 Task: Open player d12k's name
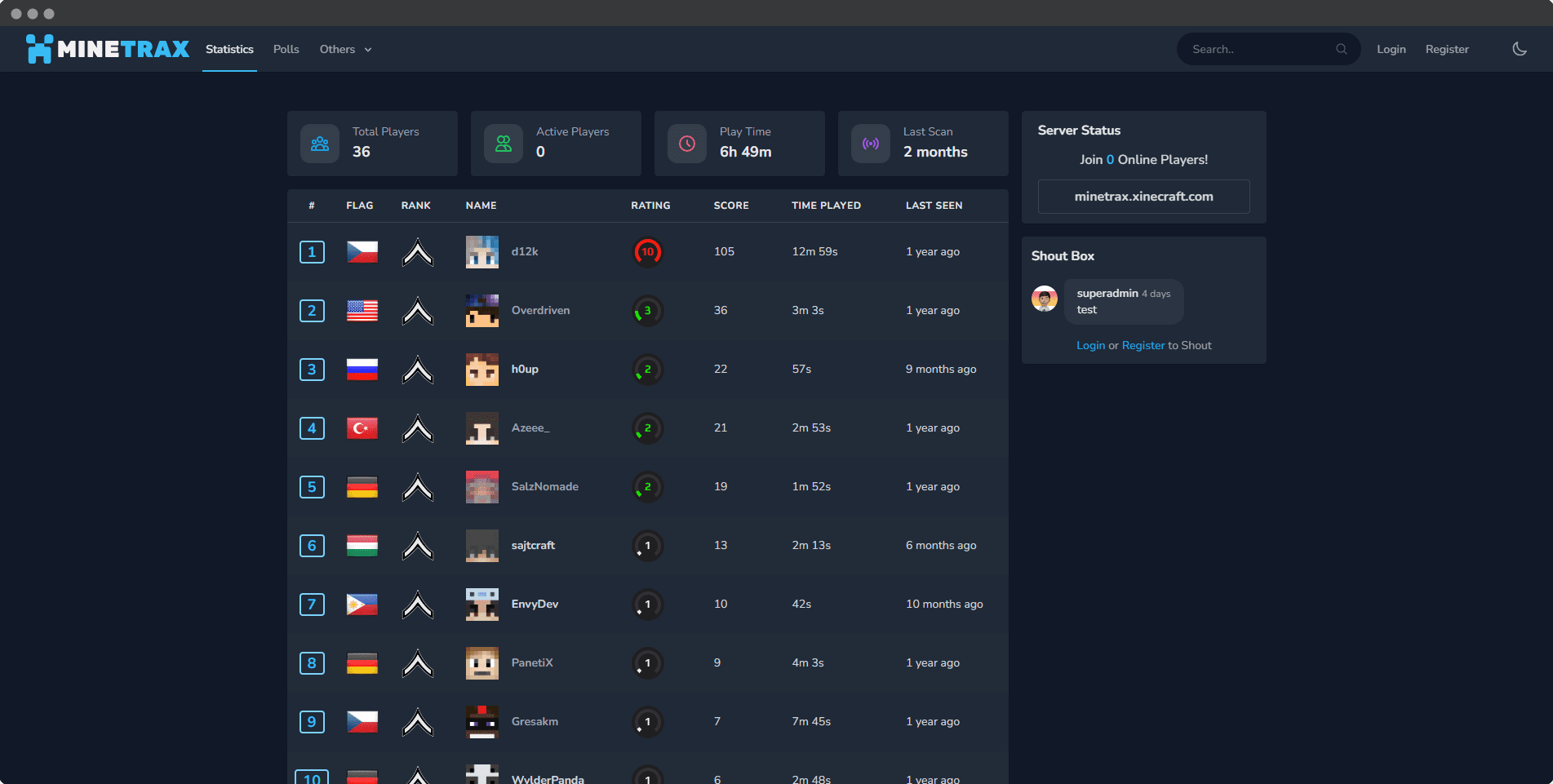point(525,252)
